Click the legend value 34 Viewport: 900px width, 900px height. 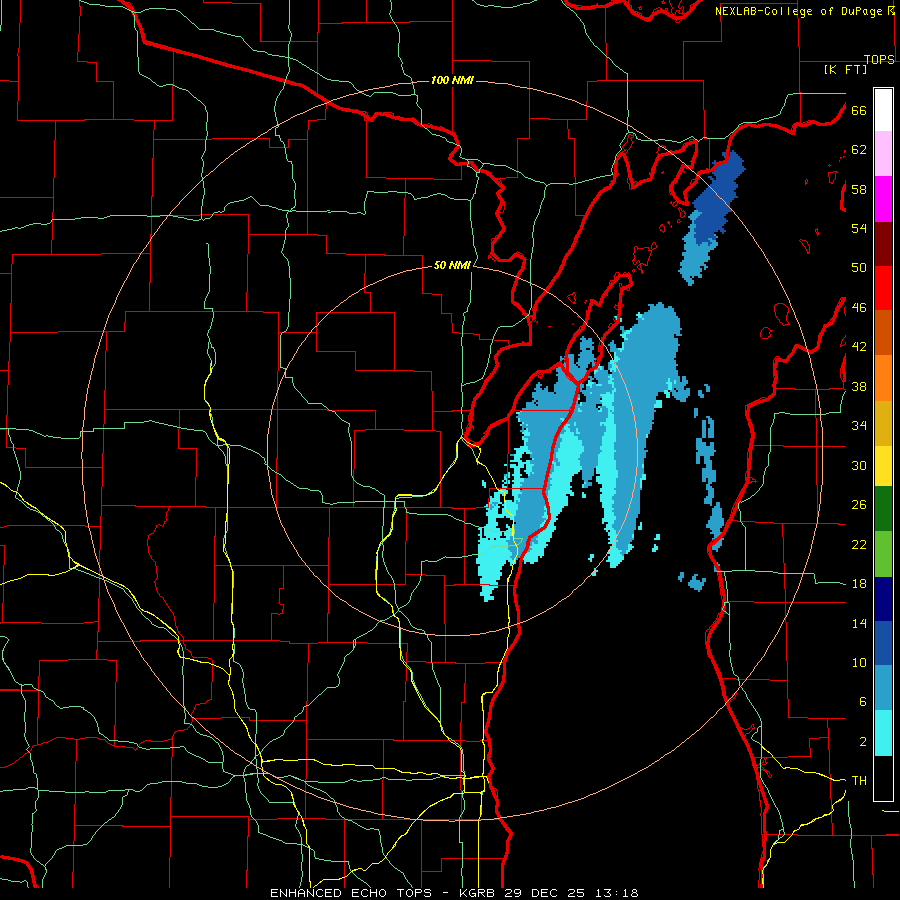[x=859, y=426]
